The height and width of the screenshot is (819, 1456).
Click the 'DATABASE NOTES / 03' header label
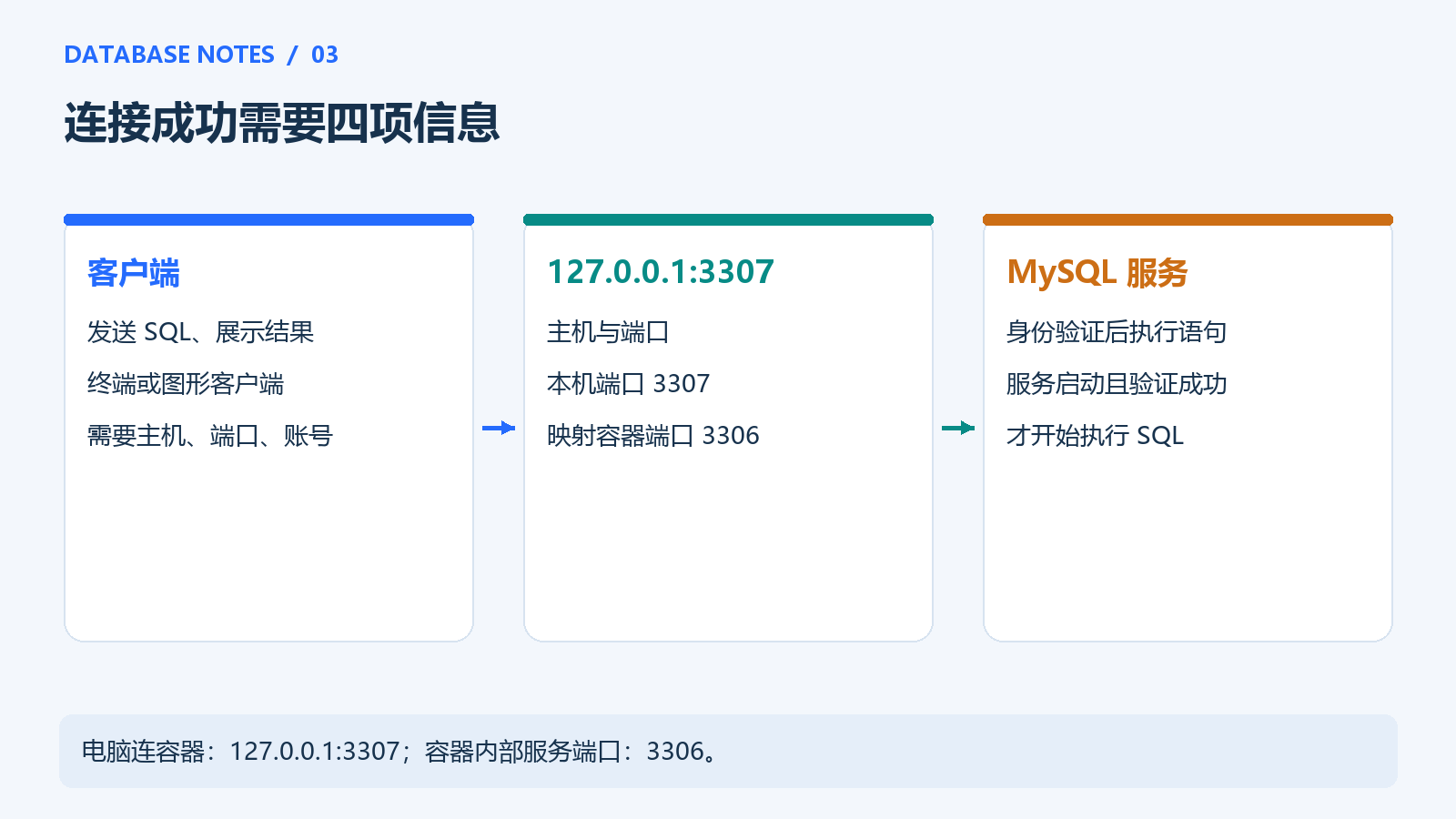click(201, 55)
